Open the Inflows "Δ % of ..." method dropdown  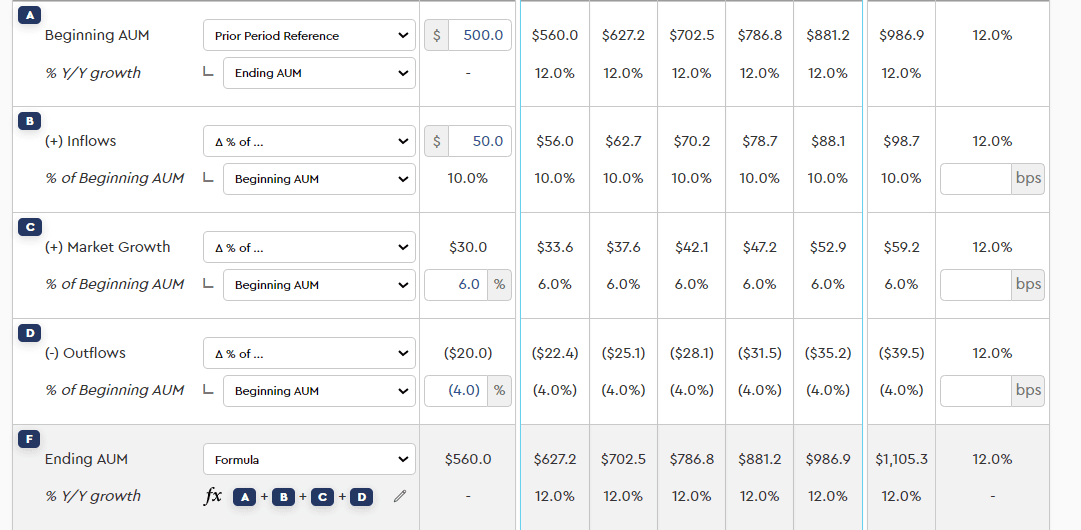[309, 142]
